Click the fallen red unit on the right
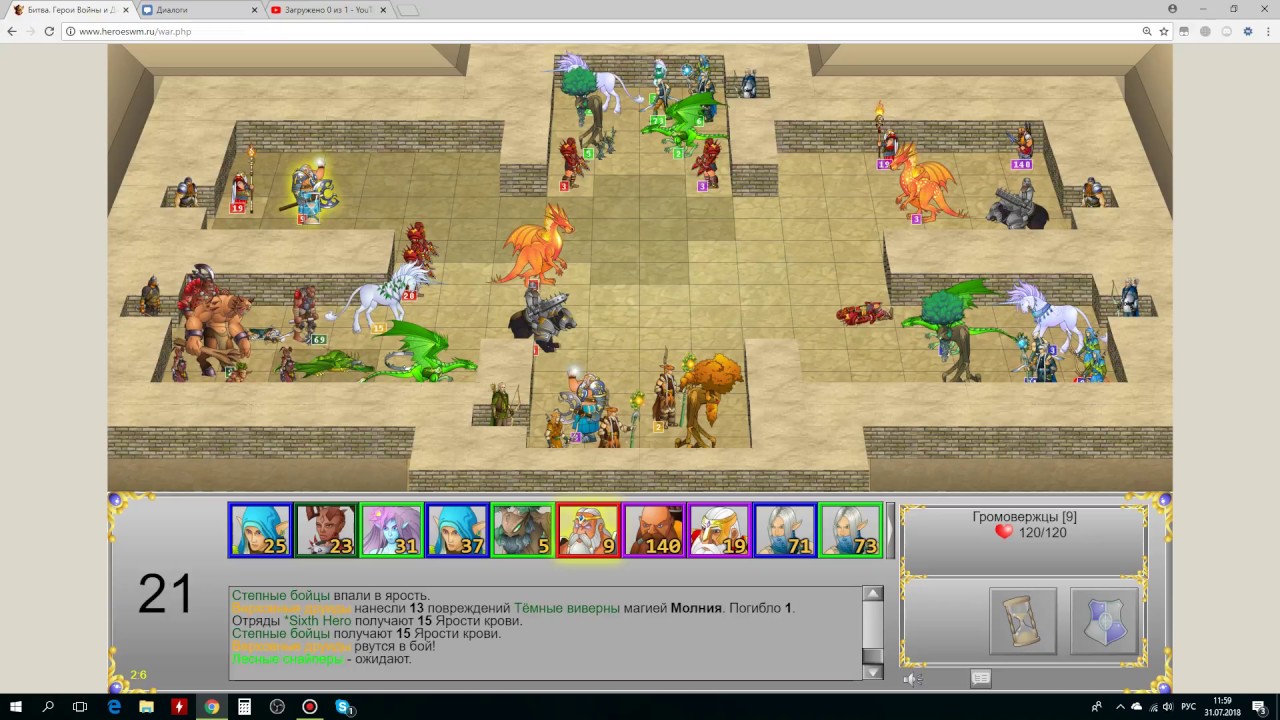The height and width of the screenshot is (720, 1280). pyautogui.click(x=864, y=313)
